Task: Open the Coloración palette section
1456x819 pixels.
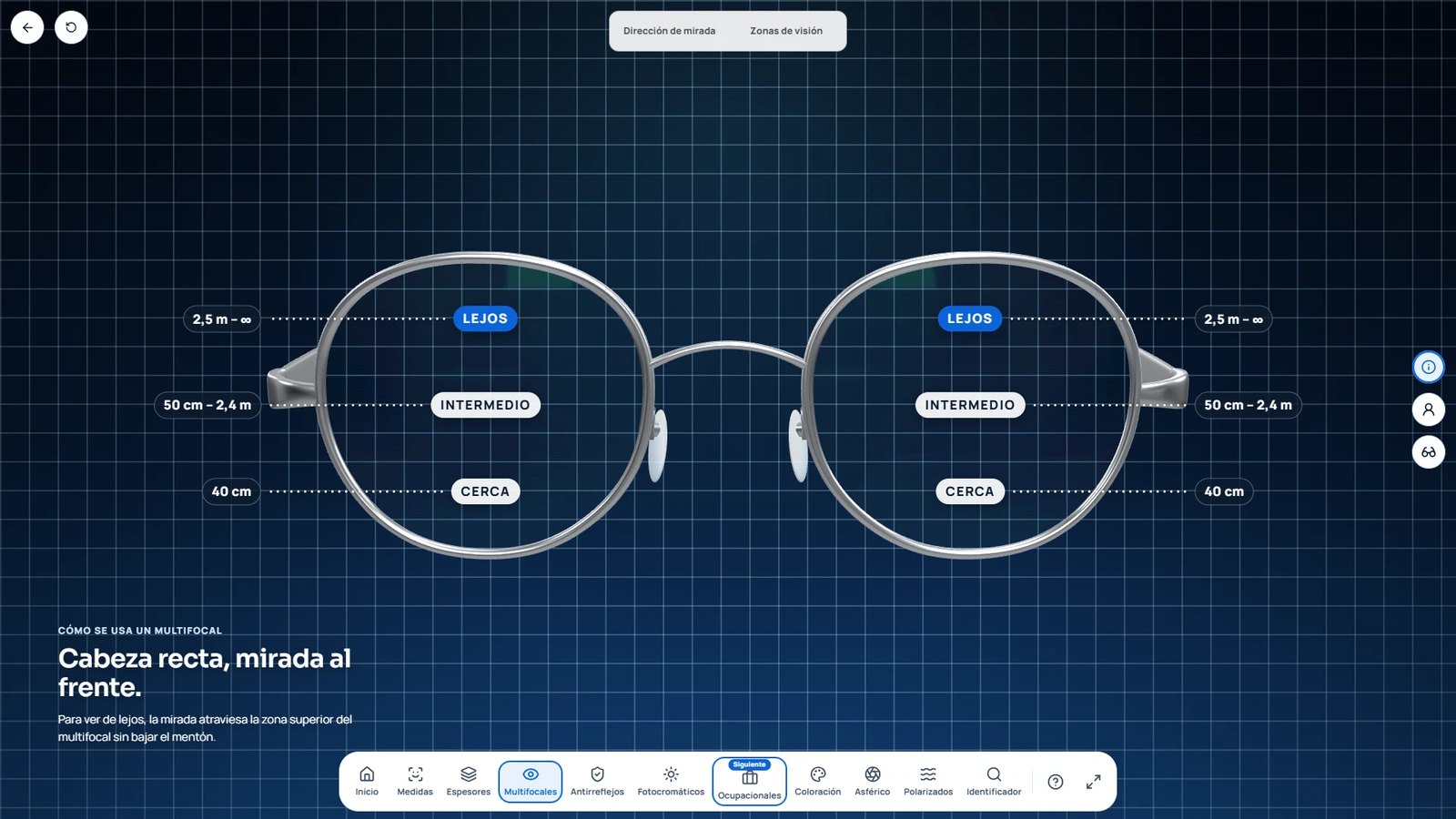Action: tap(818, 782)
